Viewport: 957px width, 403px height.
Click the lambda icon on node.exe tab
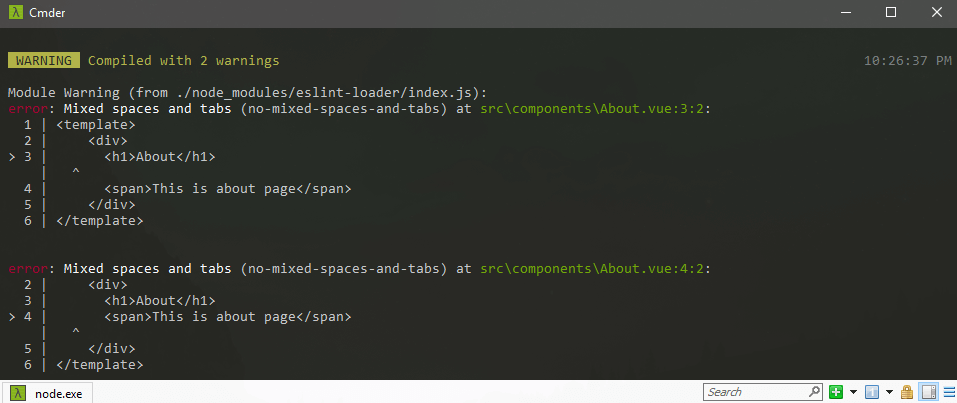pyautogui.click(x=18, y=393)
